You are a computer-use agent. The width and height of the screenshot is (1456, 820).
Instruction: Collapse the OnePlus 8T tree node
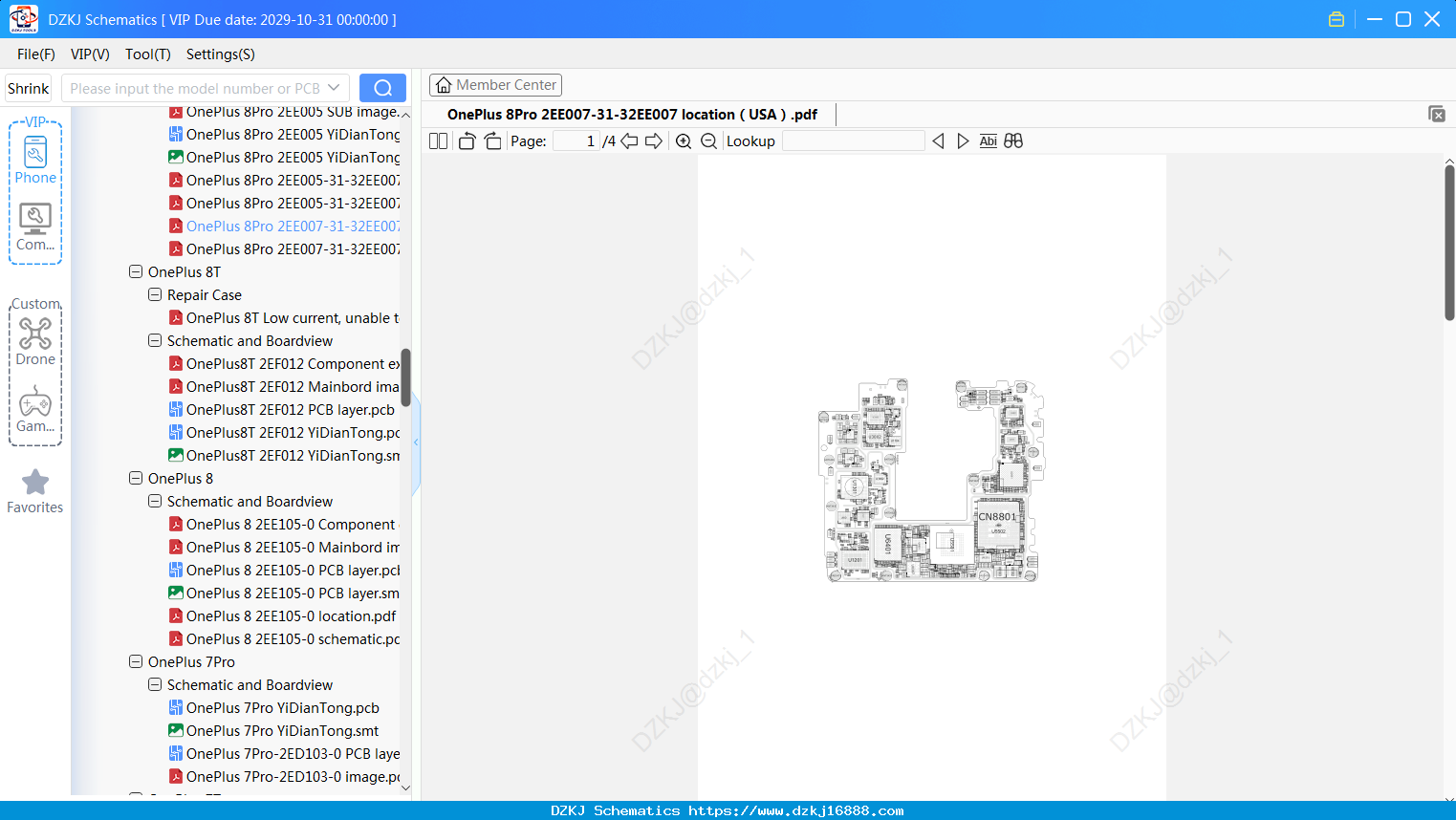coord(136,271)
